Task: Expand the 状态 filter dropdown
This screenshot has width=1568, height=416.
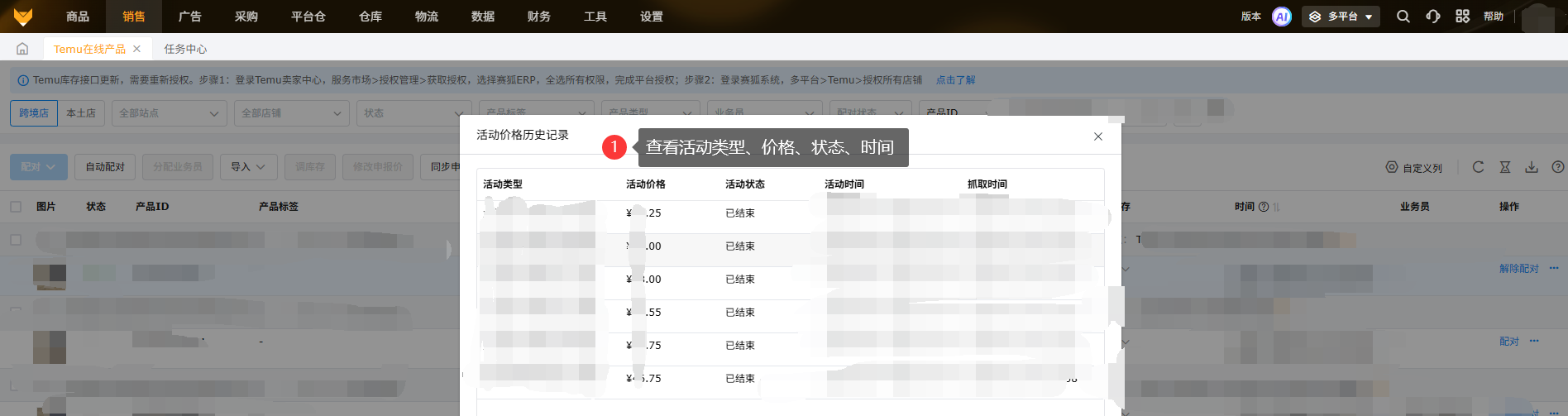Action: pyautogui.click(x=414, y=113)
